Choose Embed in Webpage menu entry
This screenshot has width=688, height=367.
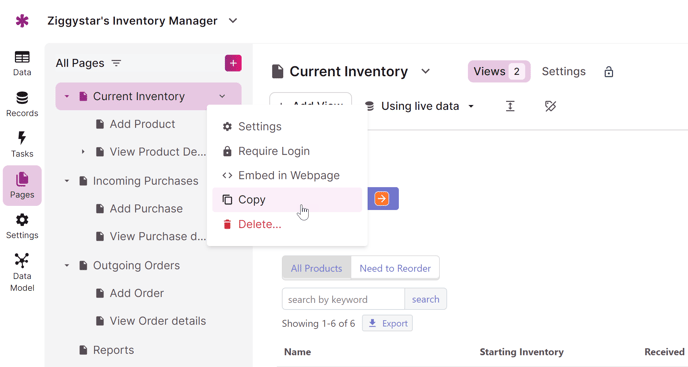click(287, 176)
